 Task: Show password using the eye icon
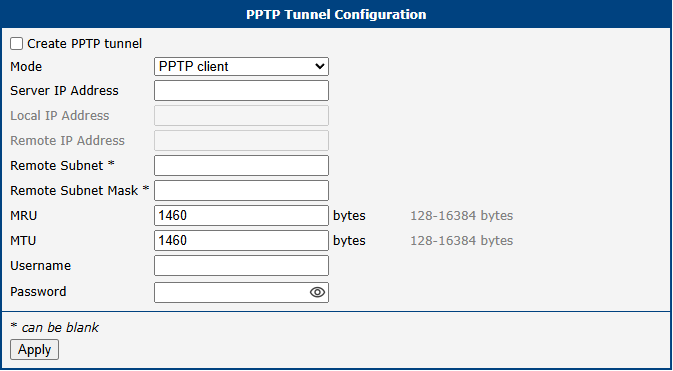(317, 292)
